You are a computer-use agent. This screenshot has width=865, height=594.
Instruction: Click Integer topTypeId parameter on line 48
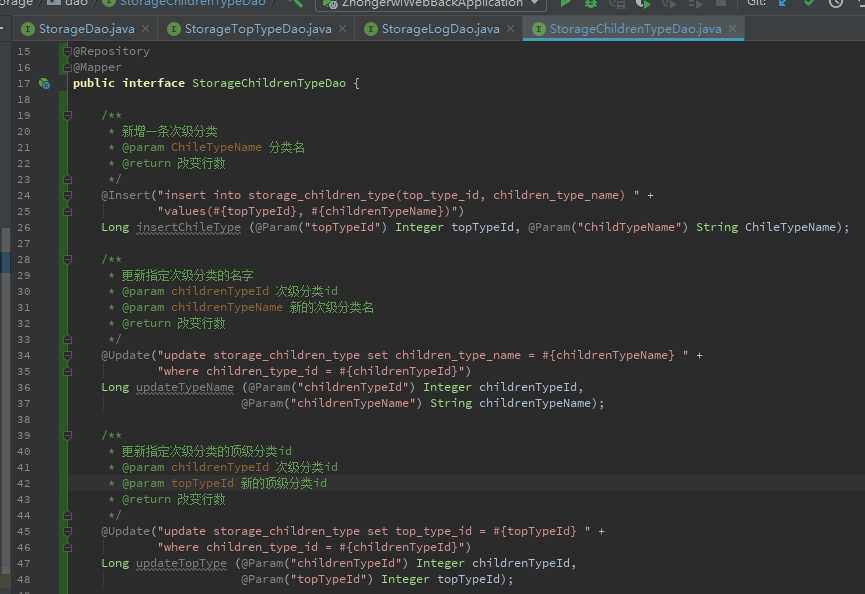(440, 579)
